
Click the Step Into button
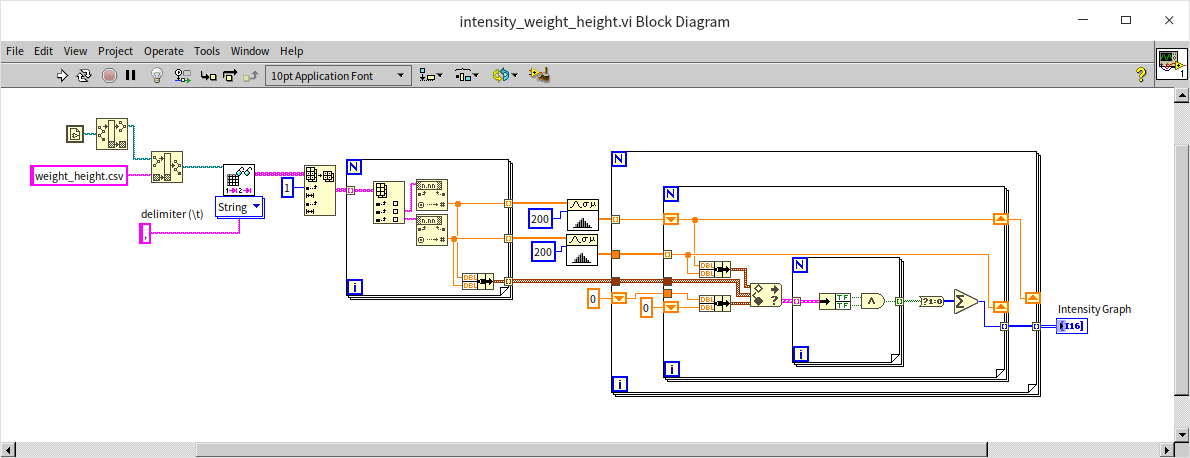pyautogui.click(x=208, y=75)
